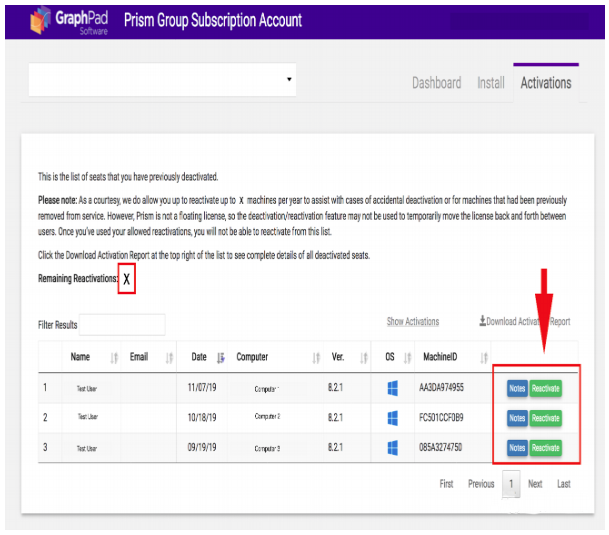The height and width of the screenshot is (535, 609).
Task: Sort table by Name column
Action: point(91,357)
